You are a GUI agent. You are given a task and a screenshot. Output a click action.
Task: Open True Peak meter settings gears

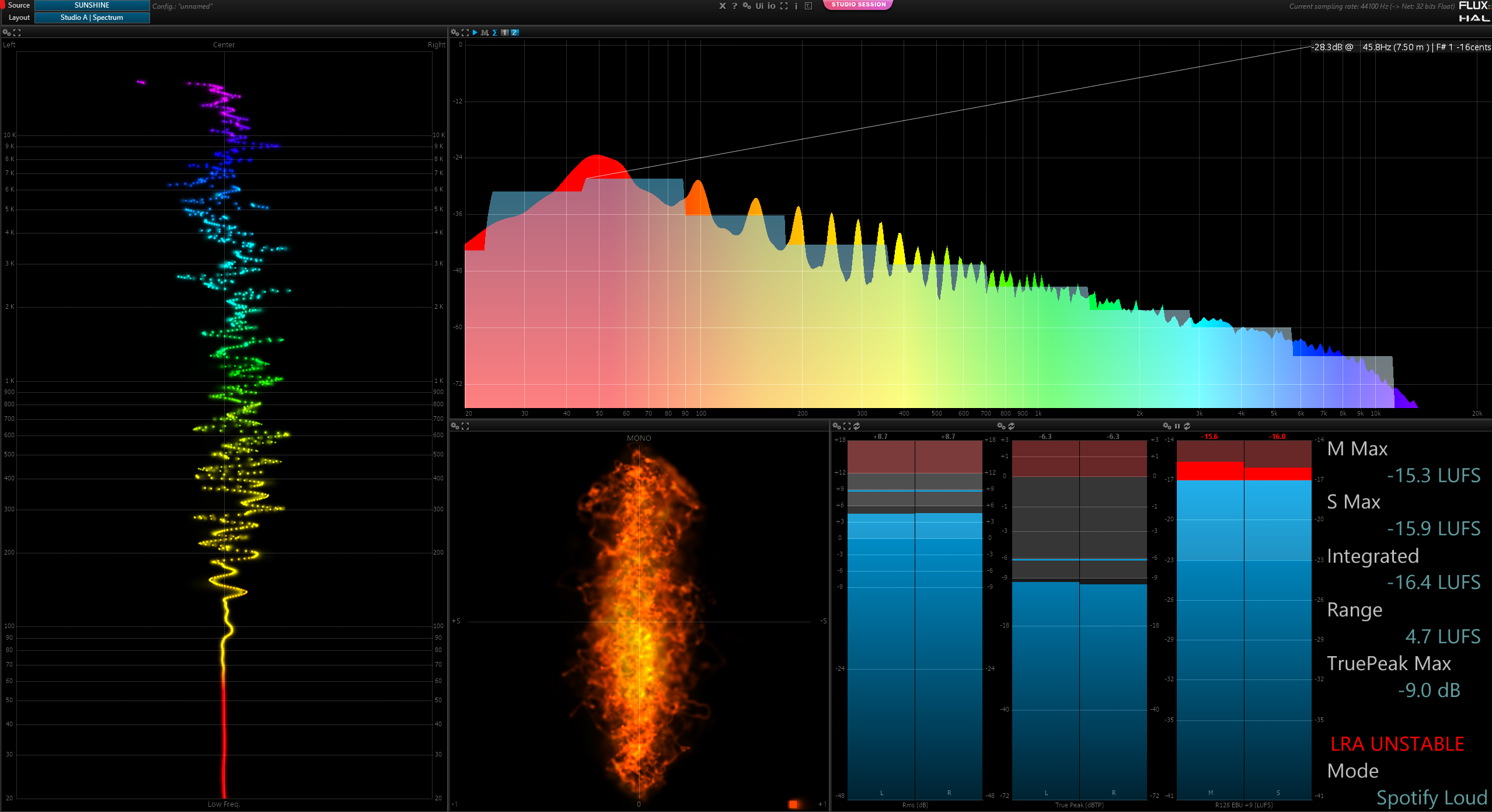tap(1001, 426)
